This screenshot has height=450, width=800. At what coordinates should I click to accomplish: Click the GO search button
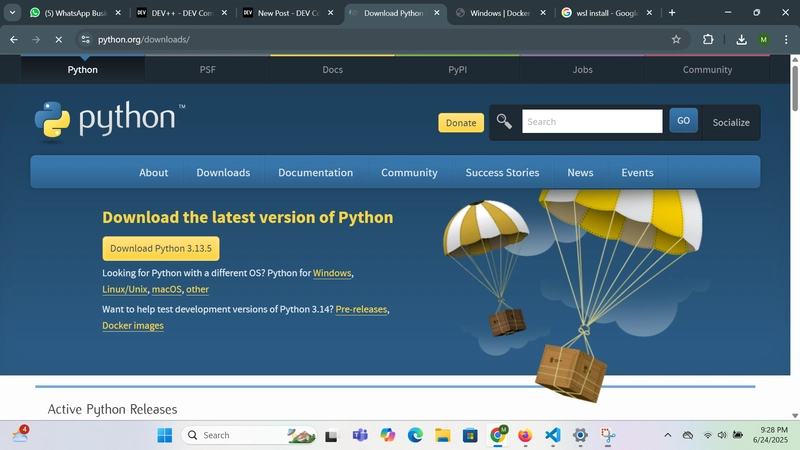[x=684, y=121]
